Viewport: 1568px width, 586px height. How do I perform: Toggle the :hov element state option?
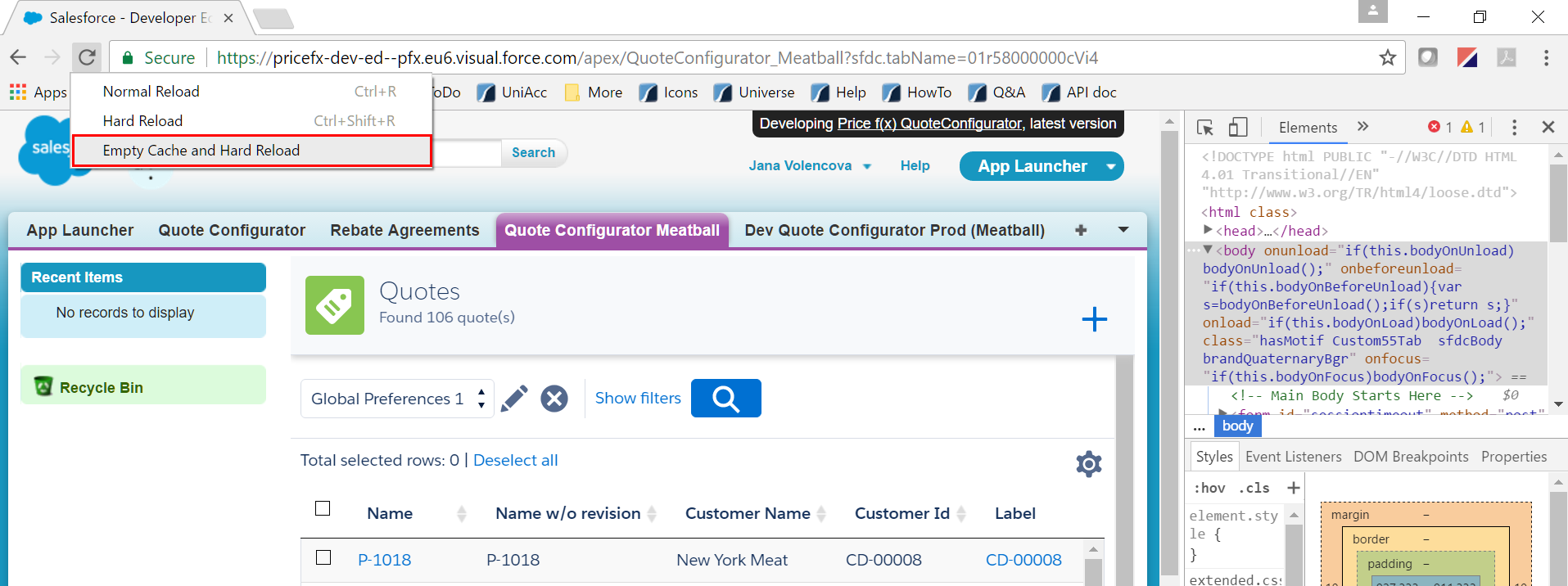[x=1209, y=488]
